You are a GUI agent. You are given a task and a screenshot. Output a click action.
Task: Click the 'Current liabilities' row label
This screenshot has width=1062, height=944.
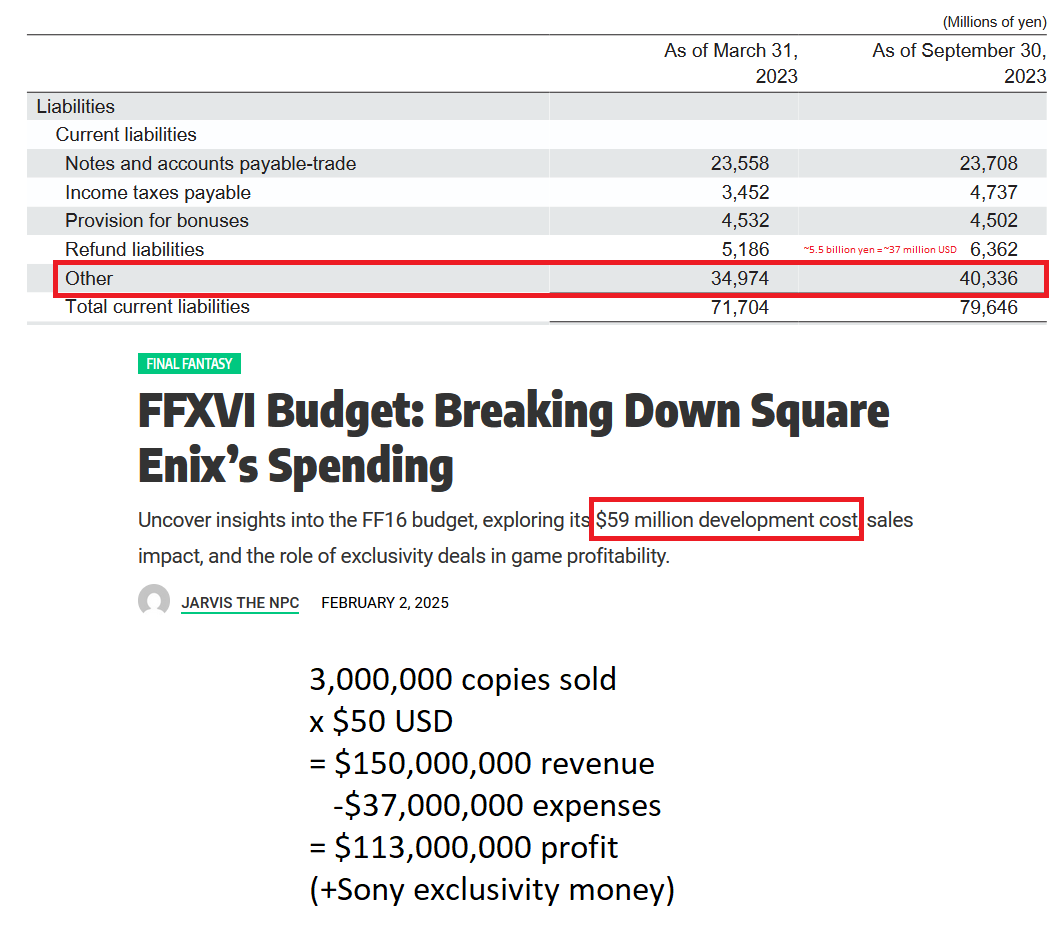pyautogui.click(x=126, y=135)
